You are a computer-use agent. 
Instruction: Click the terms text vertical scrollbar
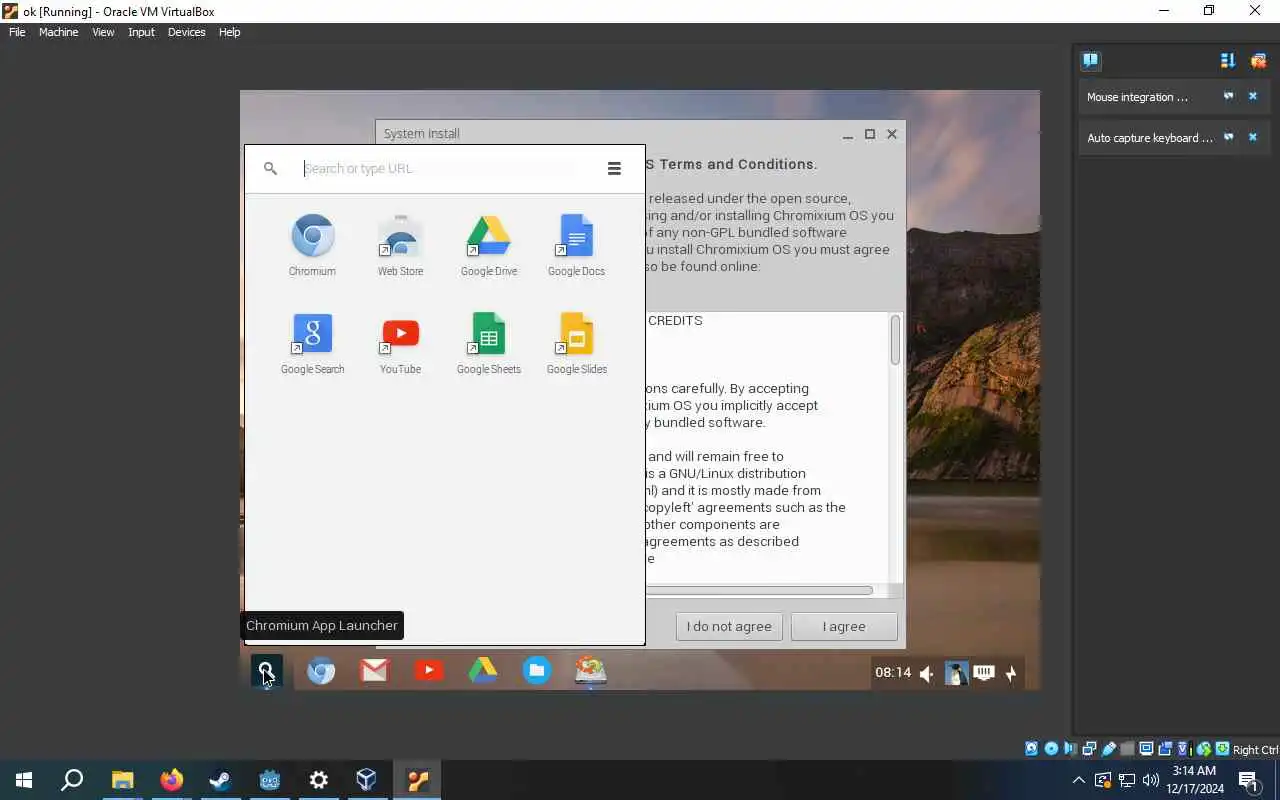coord(895,340)
